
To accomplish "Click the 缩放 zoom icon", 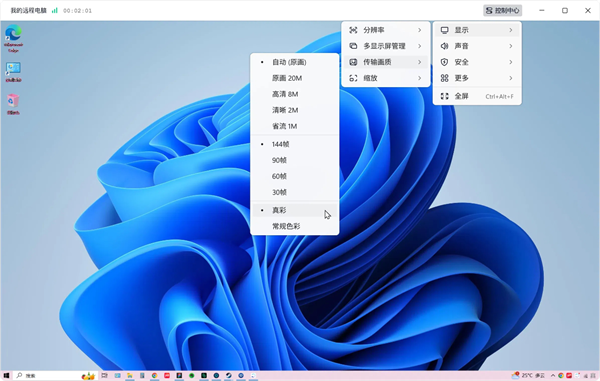I will pos(353,78).
